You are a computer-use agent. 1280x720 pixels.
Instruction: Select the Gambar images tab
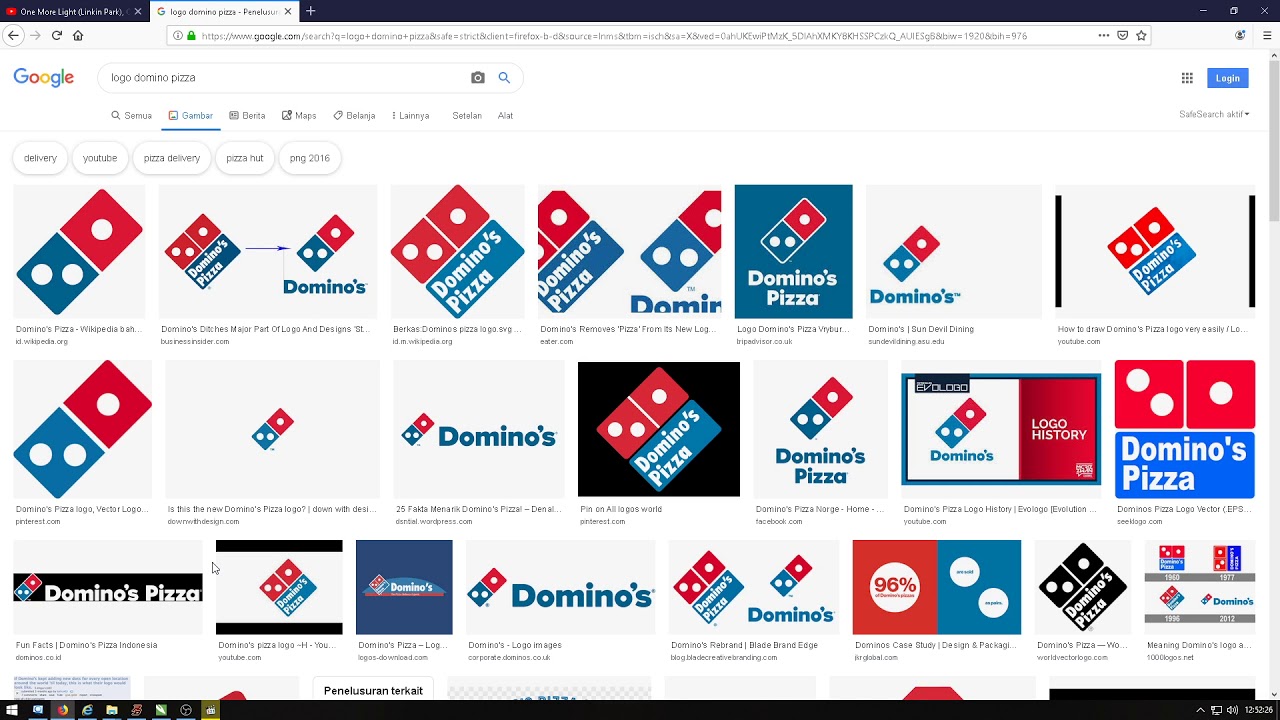pyautogui.click(x=190, y=116)
